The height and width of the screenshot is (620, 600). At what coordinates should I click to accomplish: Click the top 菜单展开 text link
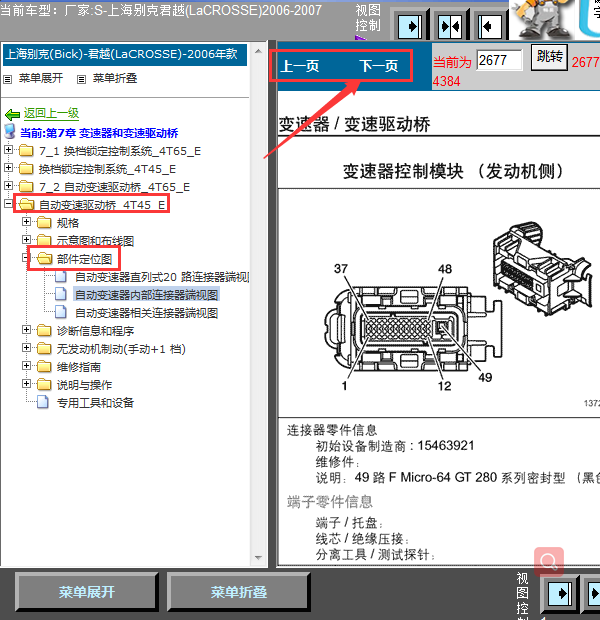tap(41, 78)
